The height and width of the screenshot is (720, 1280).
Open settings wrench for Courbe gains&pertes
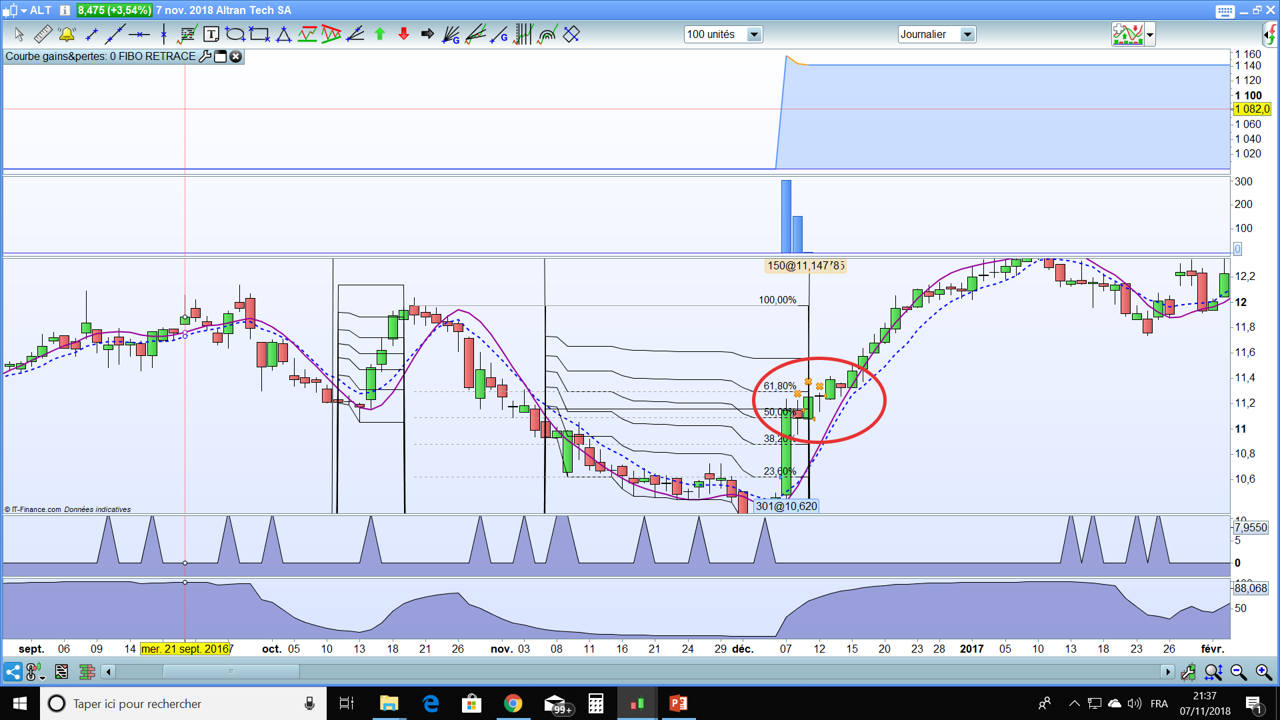coord(205,57)
